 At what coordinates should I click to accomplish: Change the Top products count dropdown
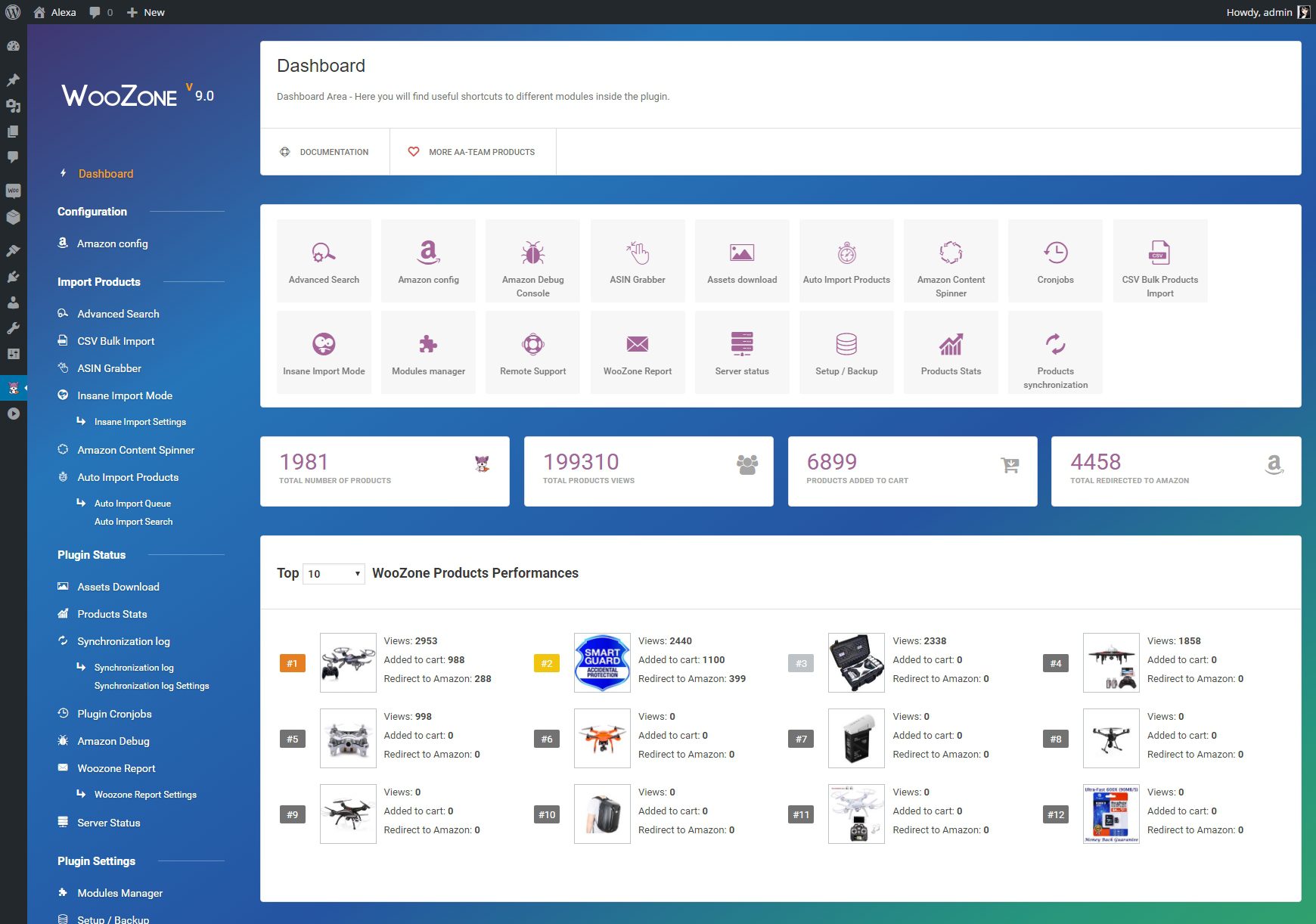point(333,573)
